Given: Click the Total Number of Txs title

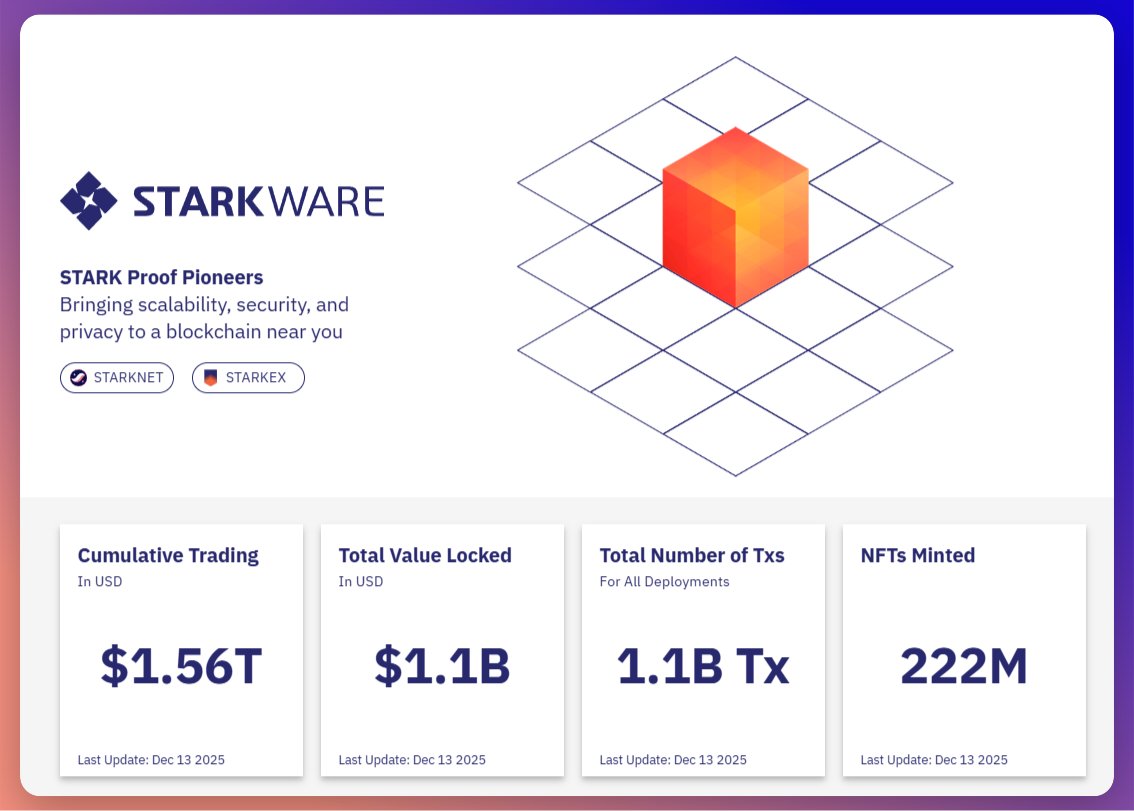Looking at the screenshot, I should tap(692, 555).
